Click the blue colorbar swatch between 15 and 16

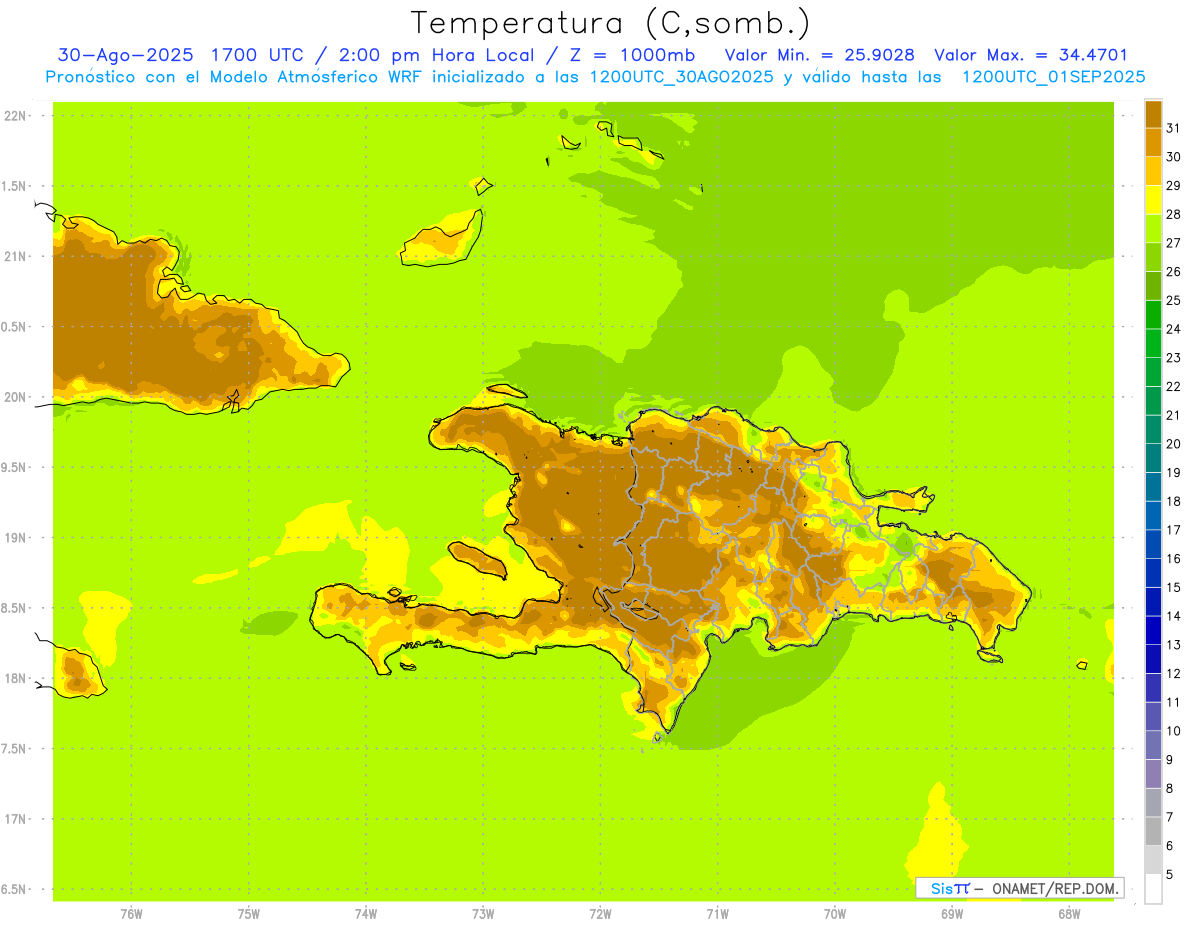(1153, 572)
